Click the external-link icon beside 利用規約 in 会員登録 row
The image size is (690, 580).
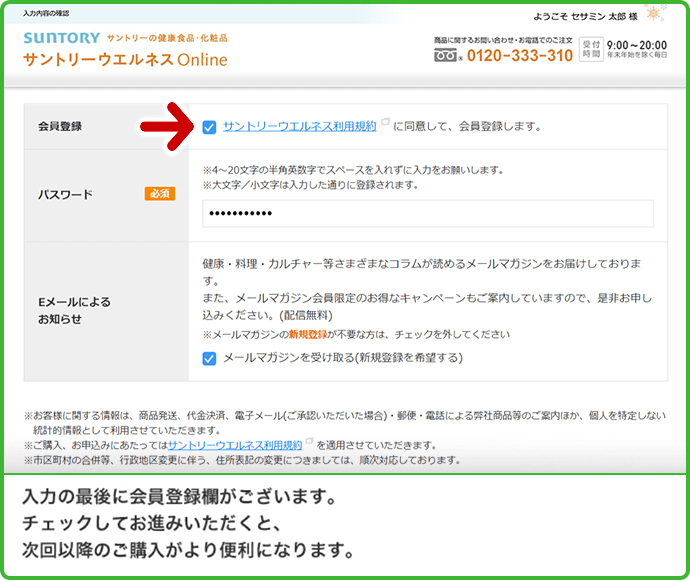pos(385,121)
